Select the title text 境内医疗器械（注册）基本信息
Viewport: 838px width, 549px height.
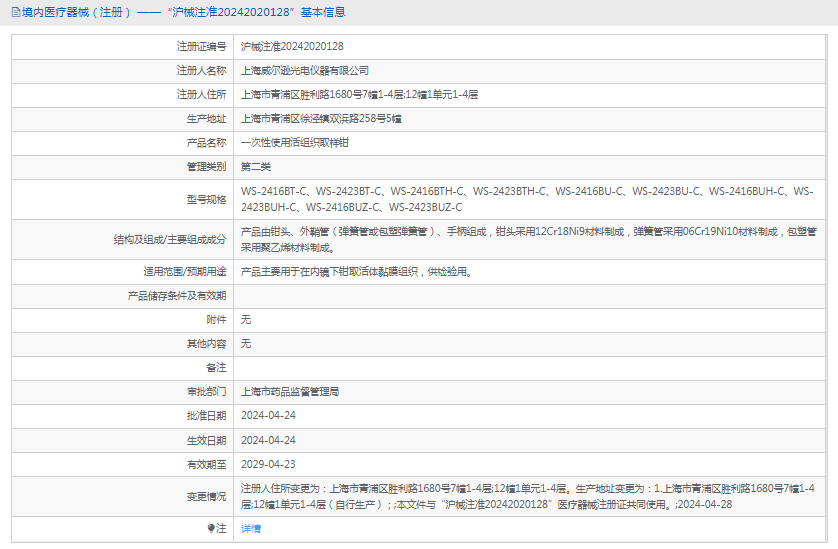point(184,12)
